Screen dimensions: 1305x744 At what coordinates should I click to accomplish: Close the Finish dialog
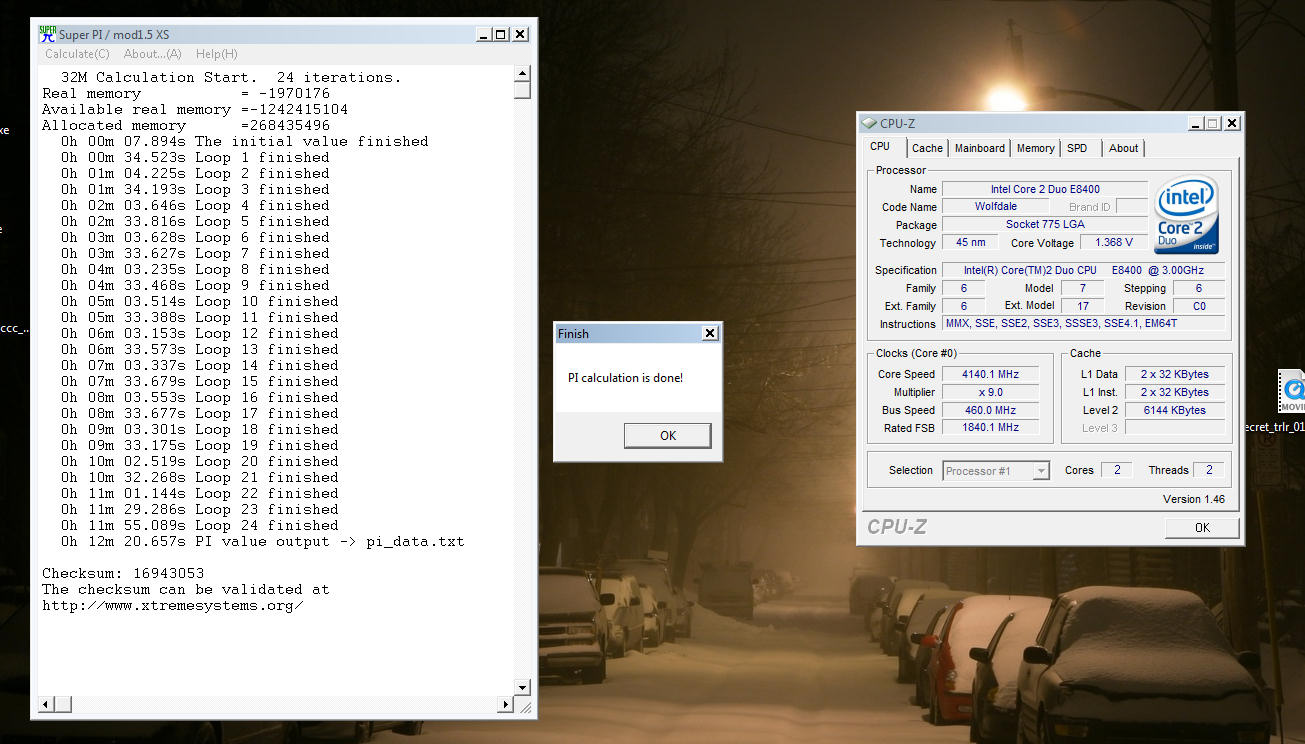click(x=709, y=333)
